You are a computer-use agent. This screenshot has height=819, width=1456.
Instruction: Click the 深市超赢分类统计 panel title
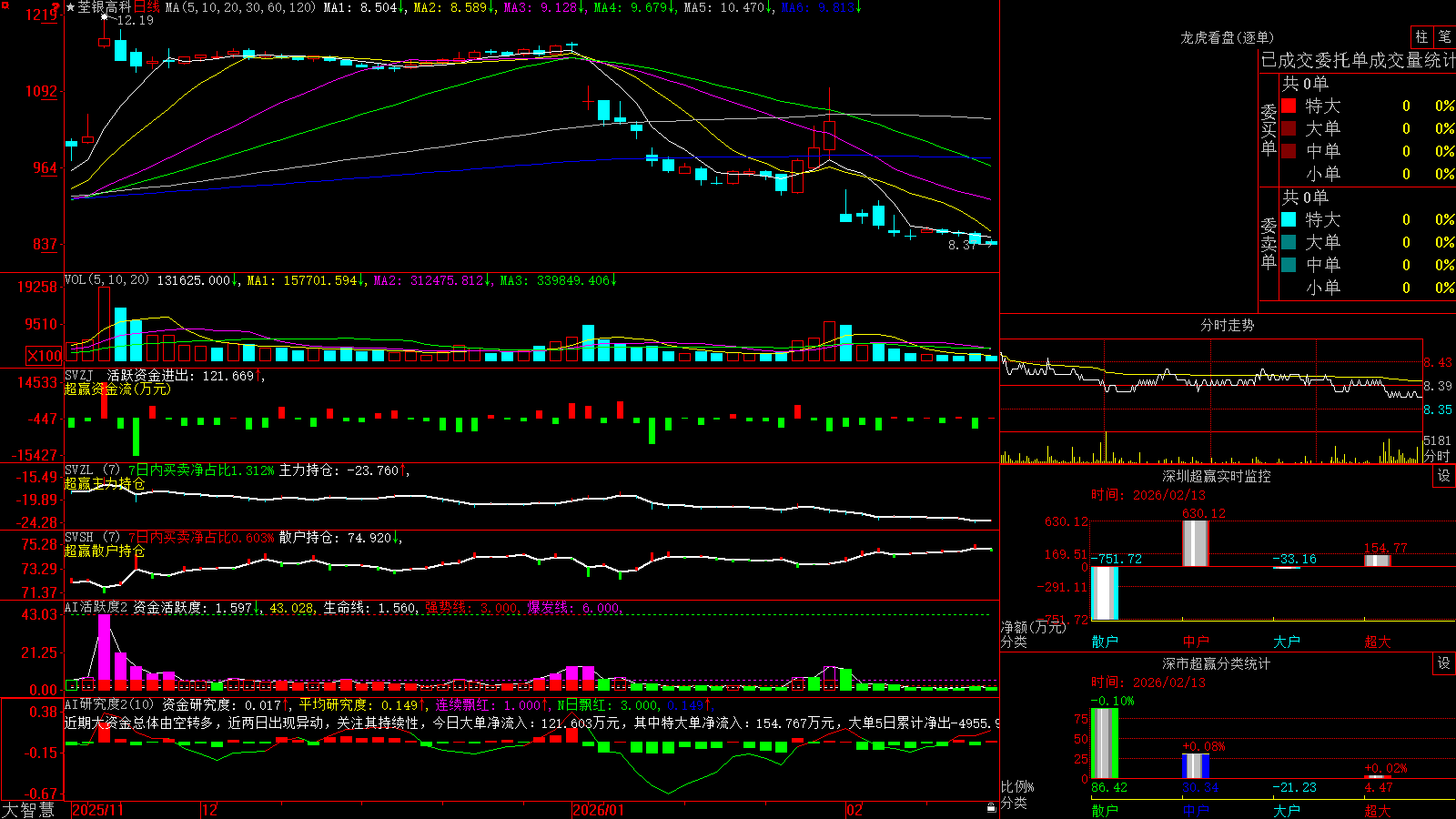[1217, 663]
